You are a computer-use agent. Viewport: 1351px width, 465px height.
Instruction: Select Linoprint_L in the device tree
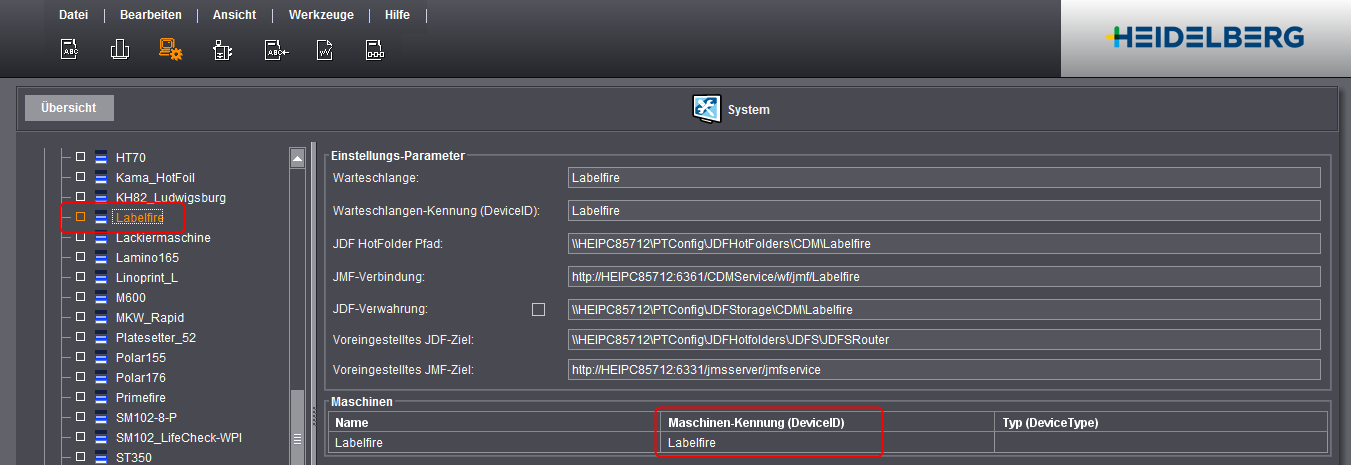pos(146,278)
